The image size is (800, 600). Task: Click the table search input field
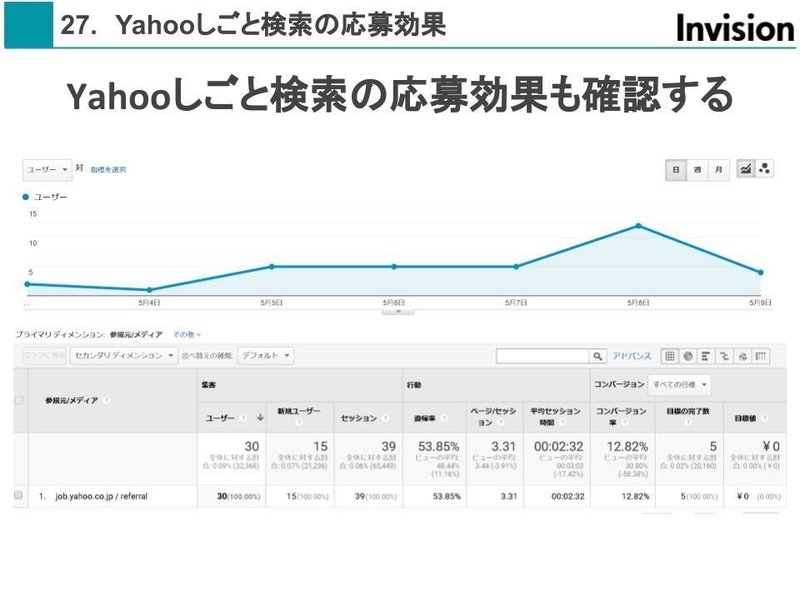click(x=542, y=356)
